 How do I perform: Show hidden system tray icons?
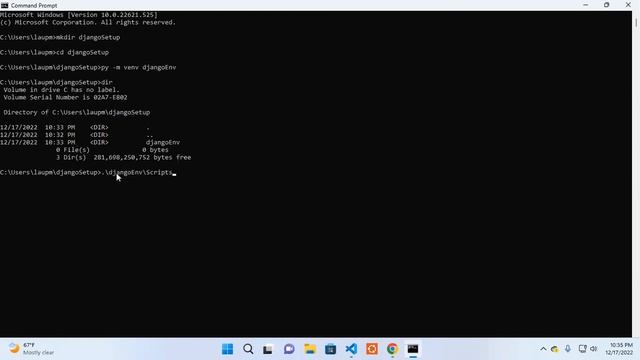click(x=543, y=349)
